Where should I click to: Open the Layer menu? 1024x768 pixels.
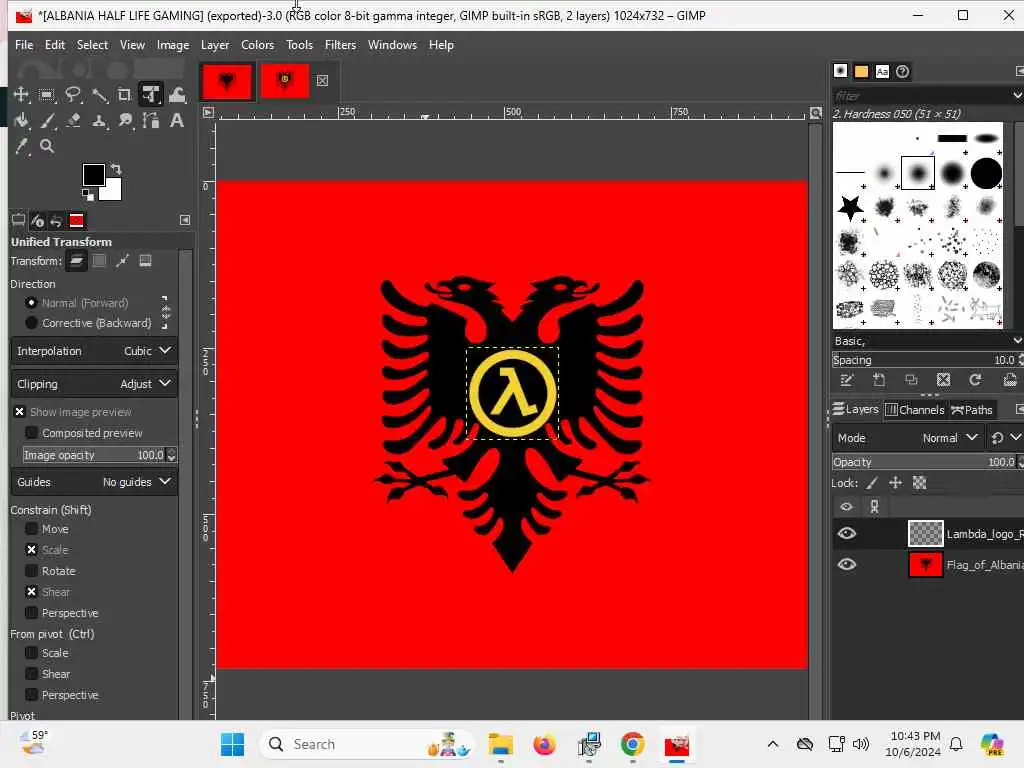(x=215, y=45)
